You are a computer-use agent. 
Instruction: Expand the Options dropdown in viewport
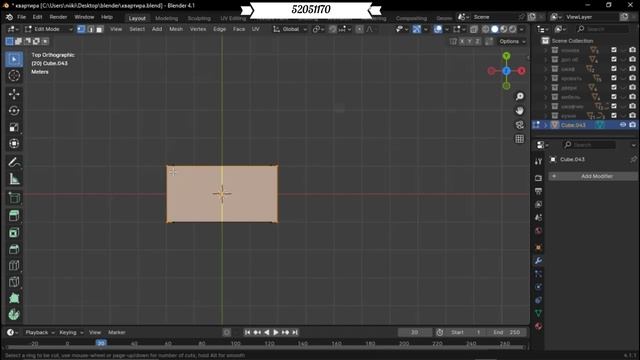click(x=512, y=42)
